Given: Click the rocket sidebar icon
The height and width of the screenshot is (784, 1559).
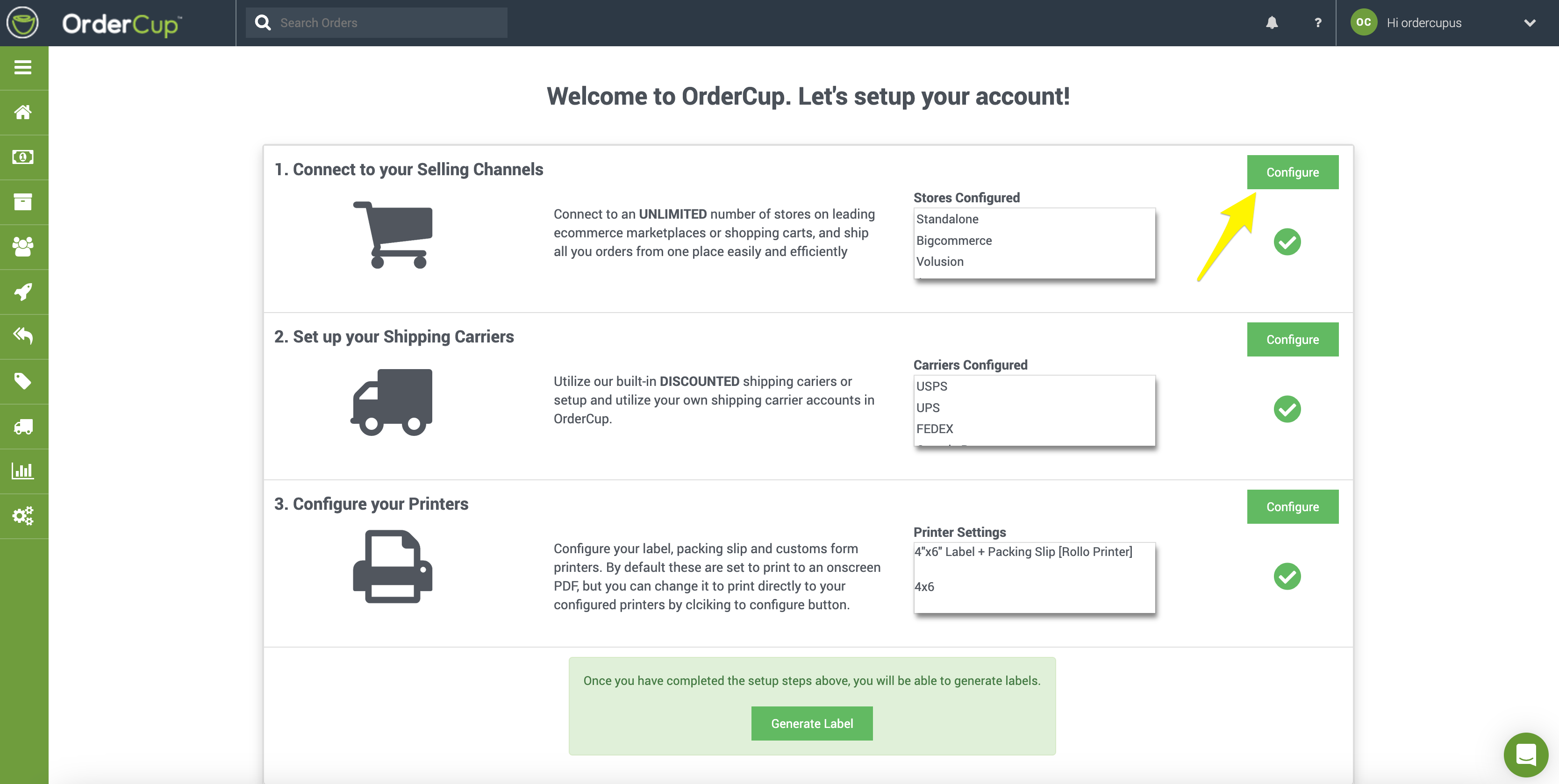Looking at the screenshot, I should (23, 292).
